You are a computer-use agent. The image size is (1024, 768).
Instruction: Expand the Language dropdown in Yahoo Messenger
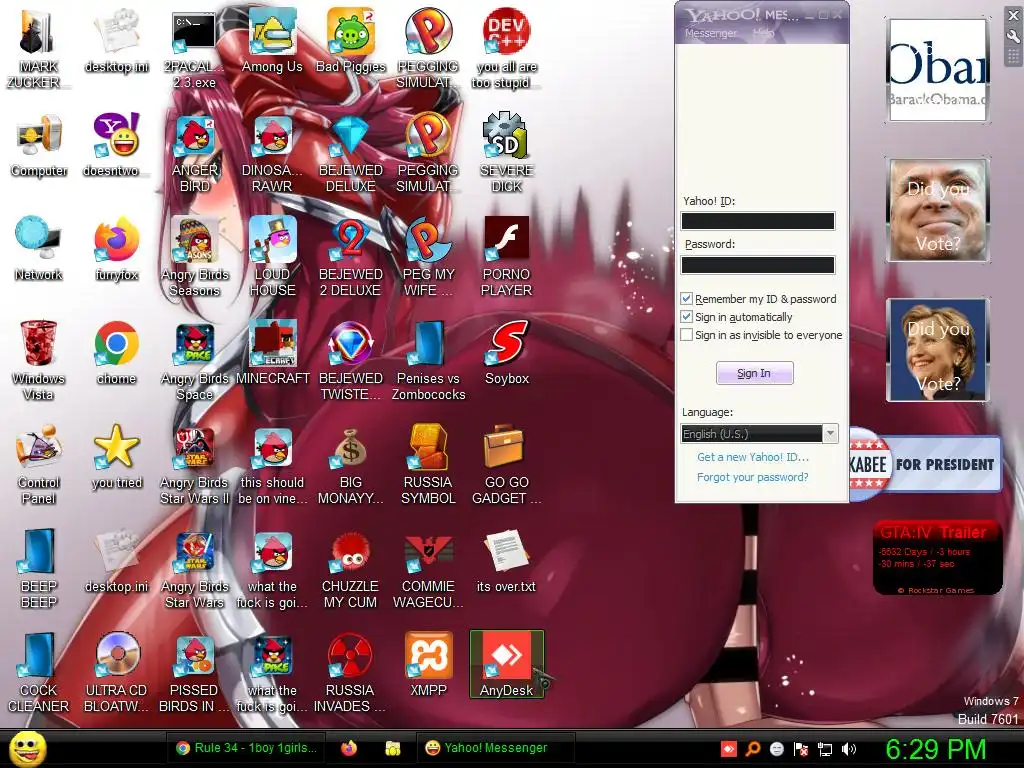[830, 434]
